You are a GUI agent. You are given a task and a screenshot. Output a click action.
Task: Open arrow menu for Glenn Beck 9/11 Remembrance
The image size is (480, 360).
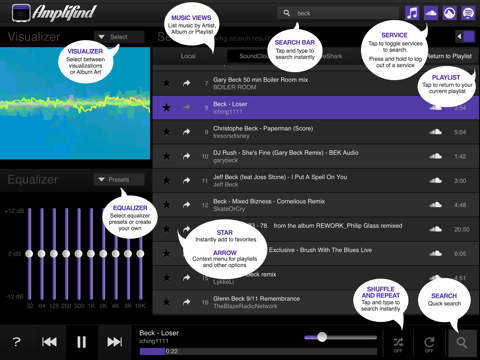[187, 302]
